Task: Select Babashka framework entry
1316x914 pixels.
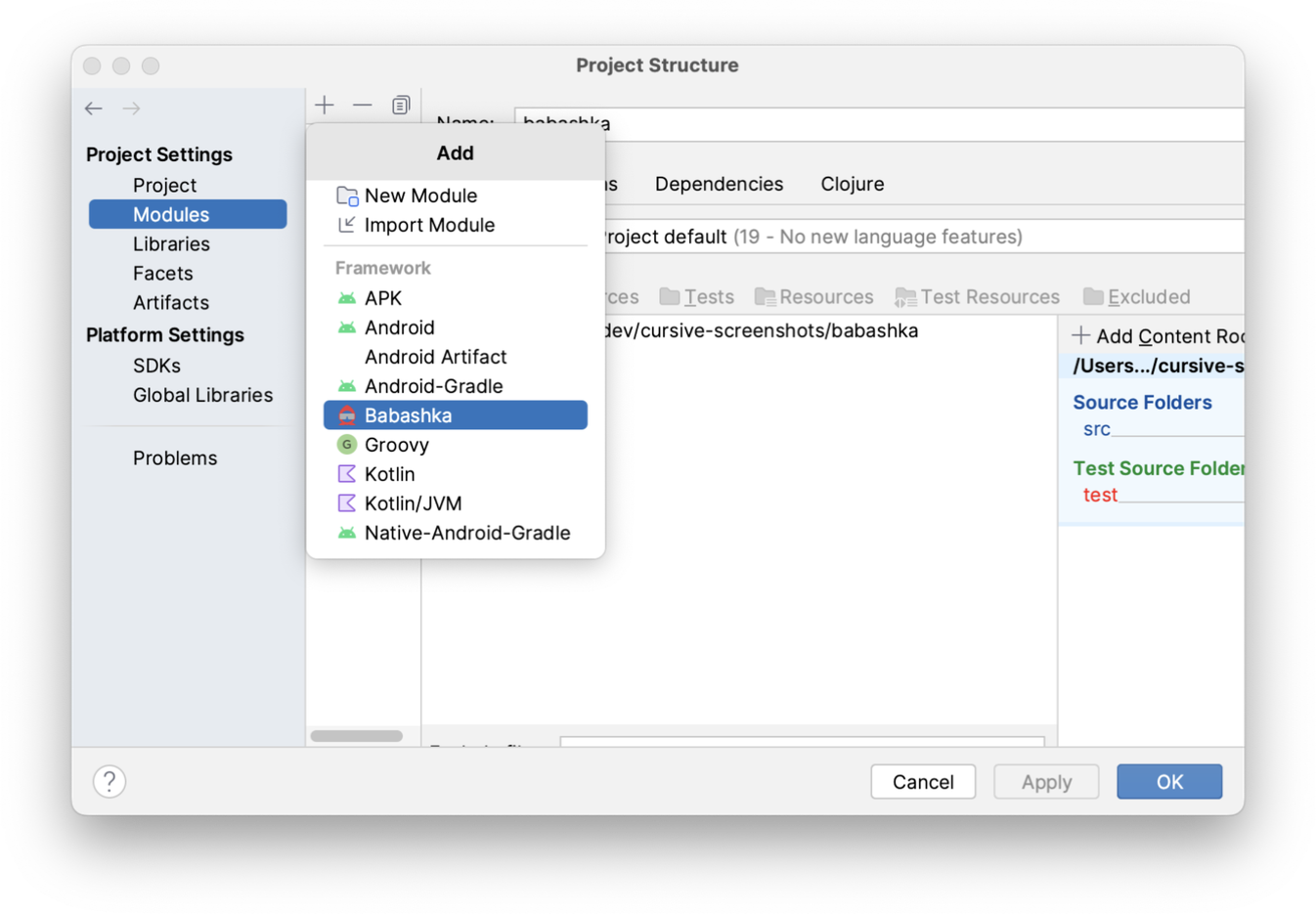Action: tap(456, 415)
